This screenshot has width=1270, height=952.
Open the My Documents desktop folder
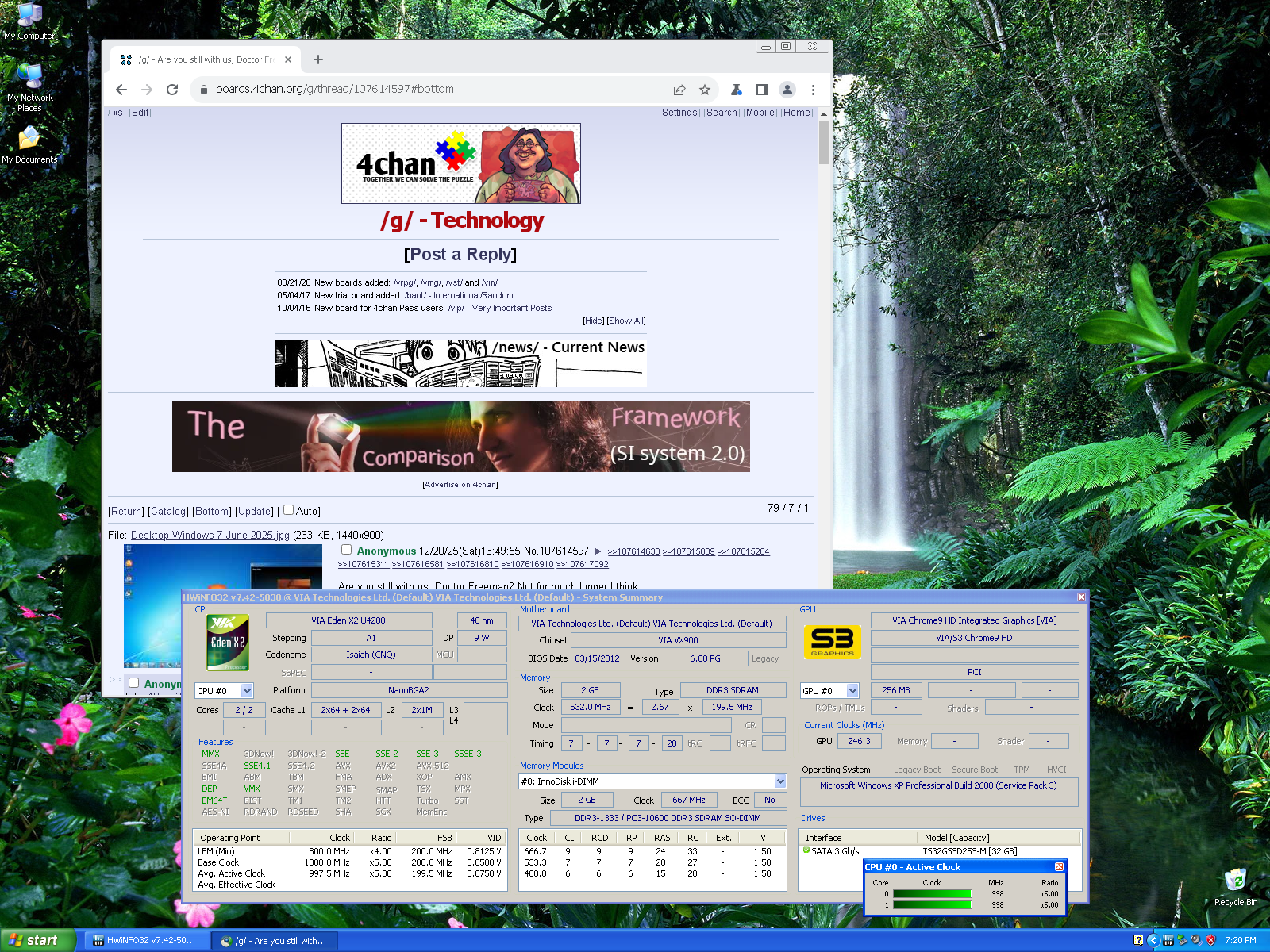tap(29, 144)
